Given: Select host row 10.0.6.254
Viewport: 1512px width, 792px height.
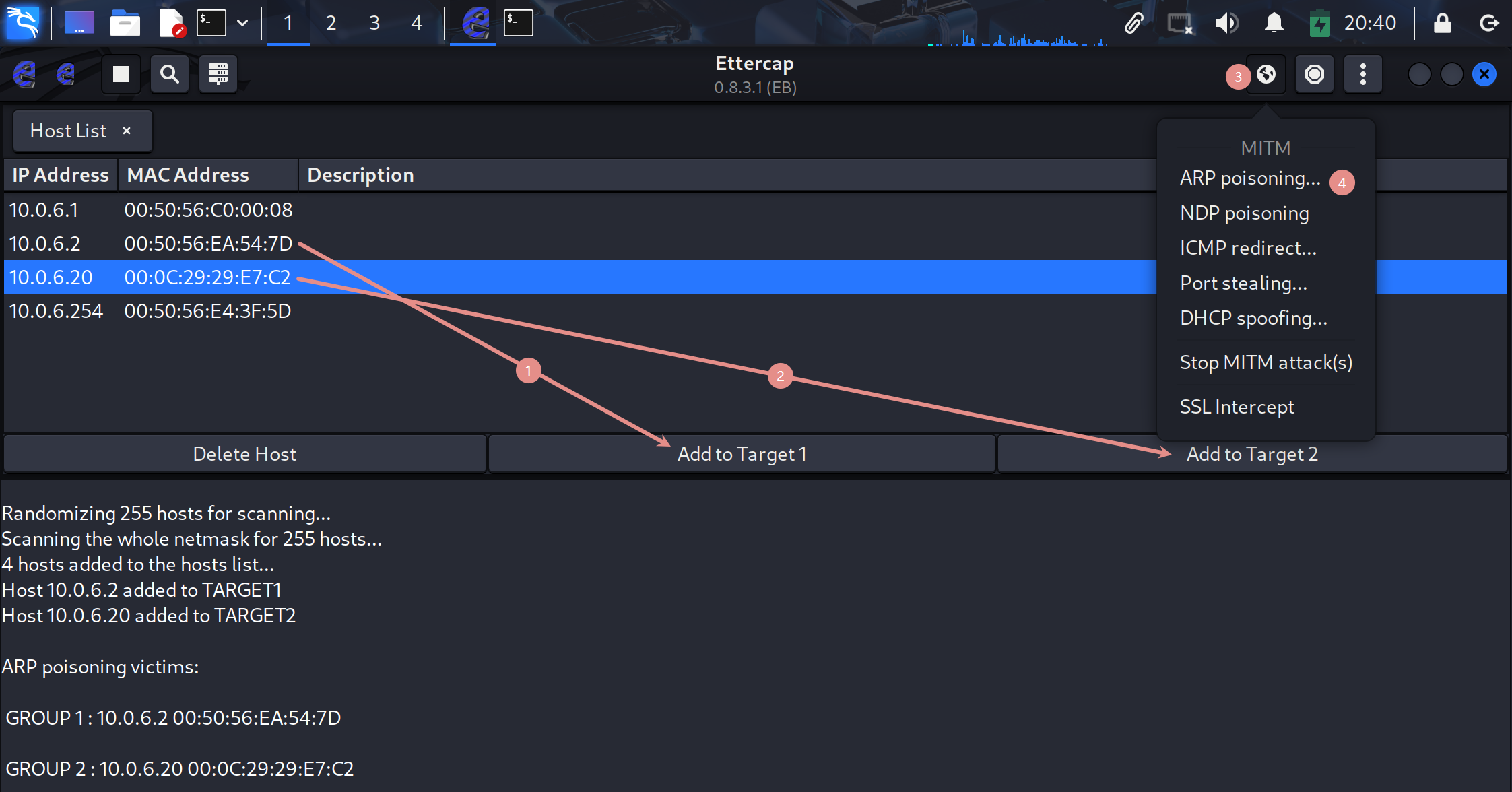Looking at the screenshot, I should pyautogui.click(x=57, y=311).
